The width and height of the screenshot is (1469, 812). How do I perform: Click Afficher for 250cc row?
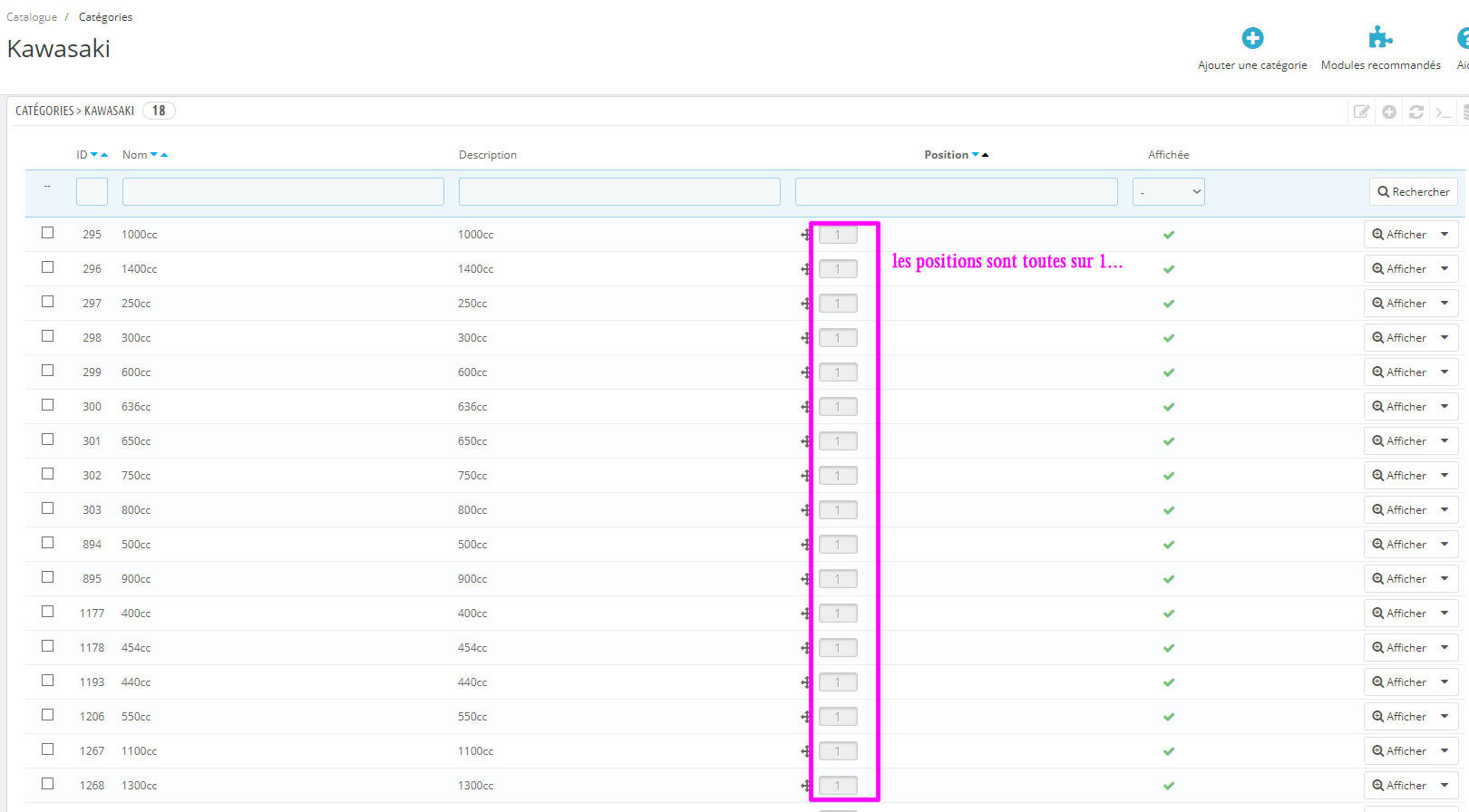(1399, 304)
